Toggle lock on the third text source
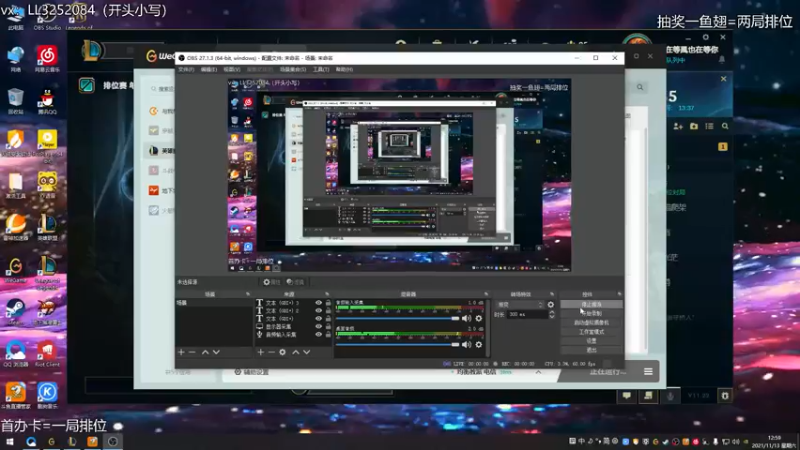The height and width of the screenshot is (450, 800). tap(328, 318)
